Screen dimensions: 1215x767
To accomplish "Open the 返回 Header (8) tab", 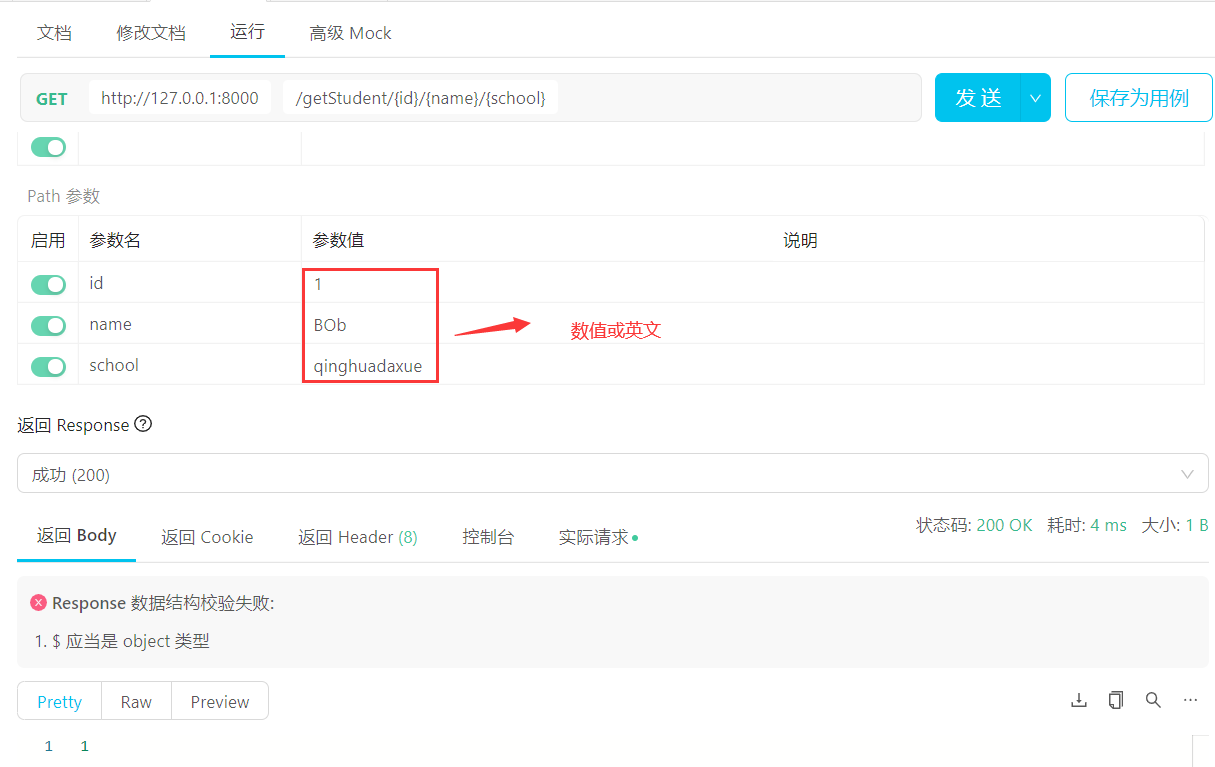I will [357, 536].
